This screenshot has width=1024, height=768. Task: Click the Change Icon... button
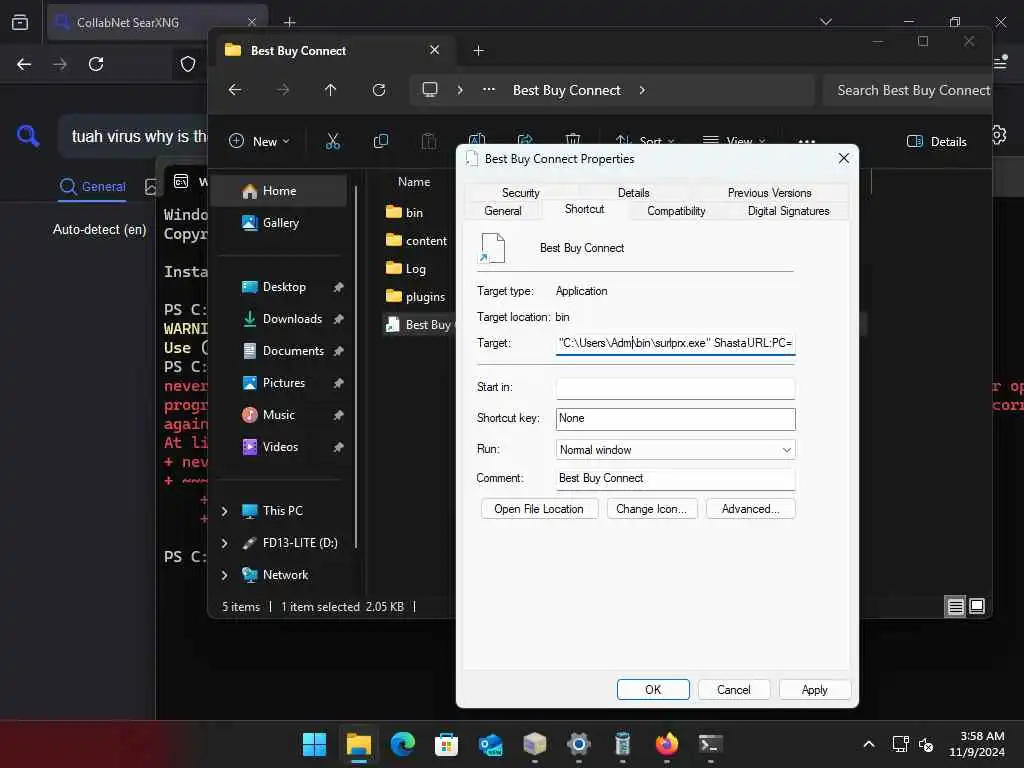click(651, 509)
